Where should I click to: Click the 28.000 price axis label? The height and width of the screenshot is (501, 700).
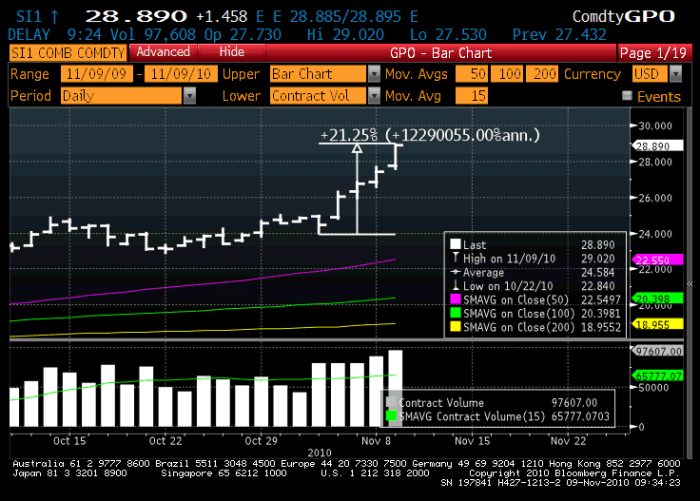coord(655,162)
